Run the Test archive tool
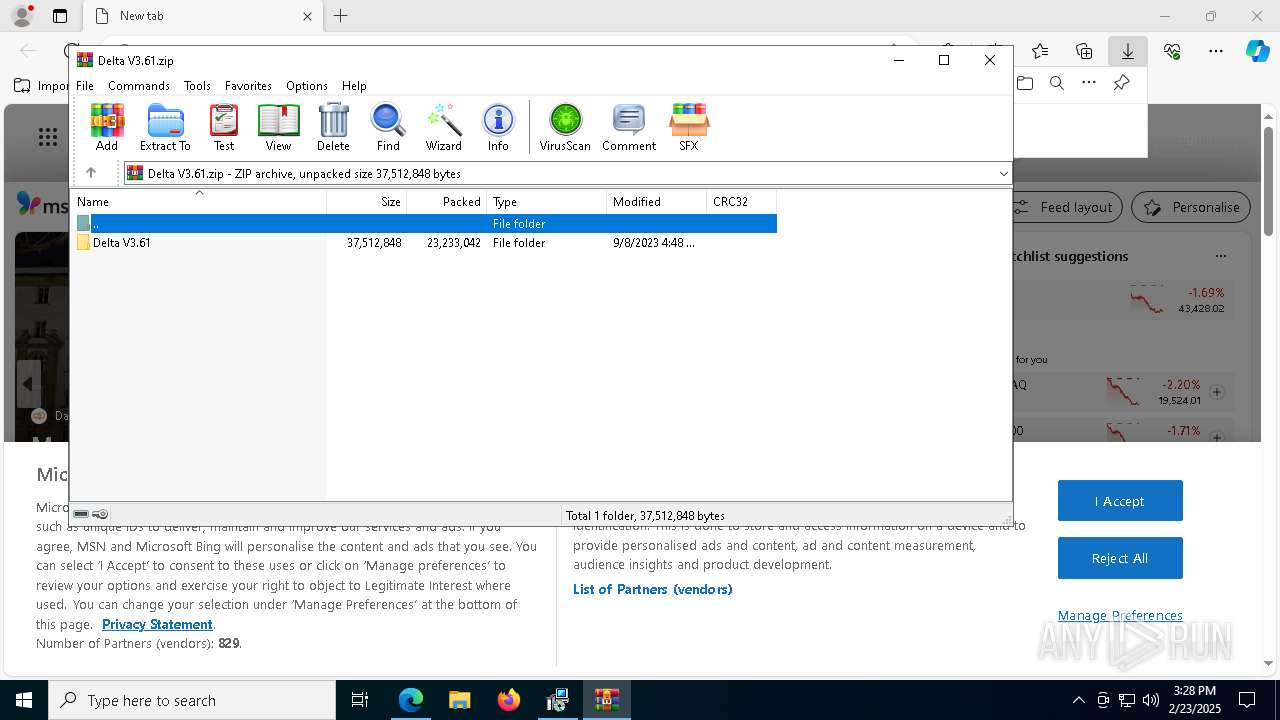 (x=224, y=127)
